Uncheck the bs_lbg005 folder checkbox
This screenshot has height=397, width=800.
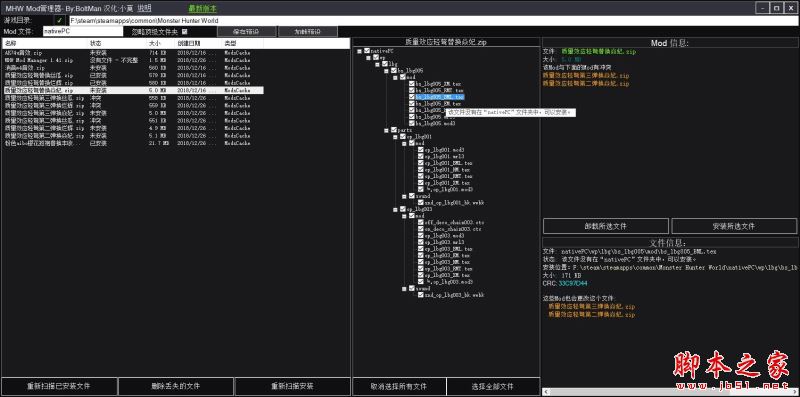point(393,70)
